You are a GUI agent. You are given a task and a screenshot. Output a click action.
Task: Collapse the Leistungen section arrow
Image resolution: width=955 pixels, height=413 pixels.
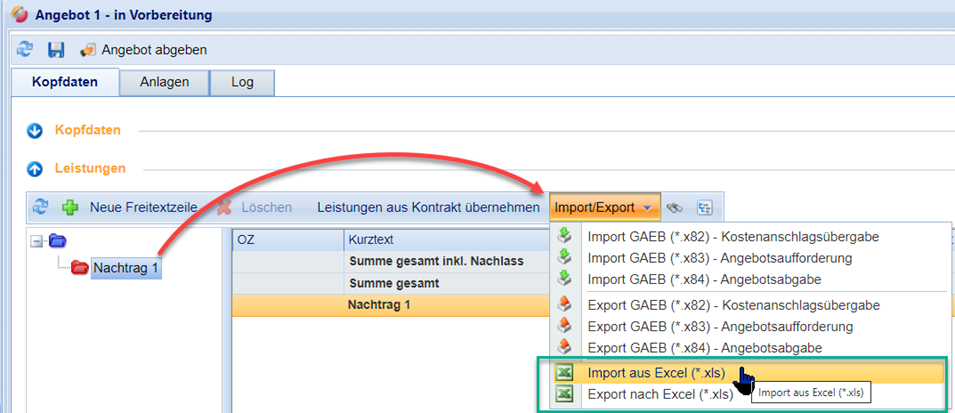[x=34, y=169]
